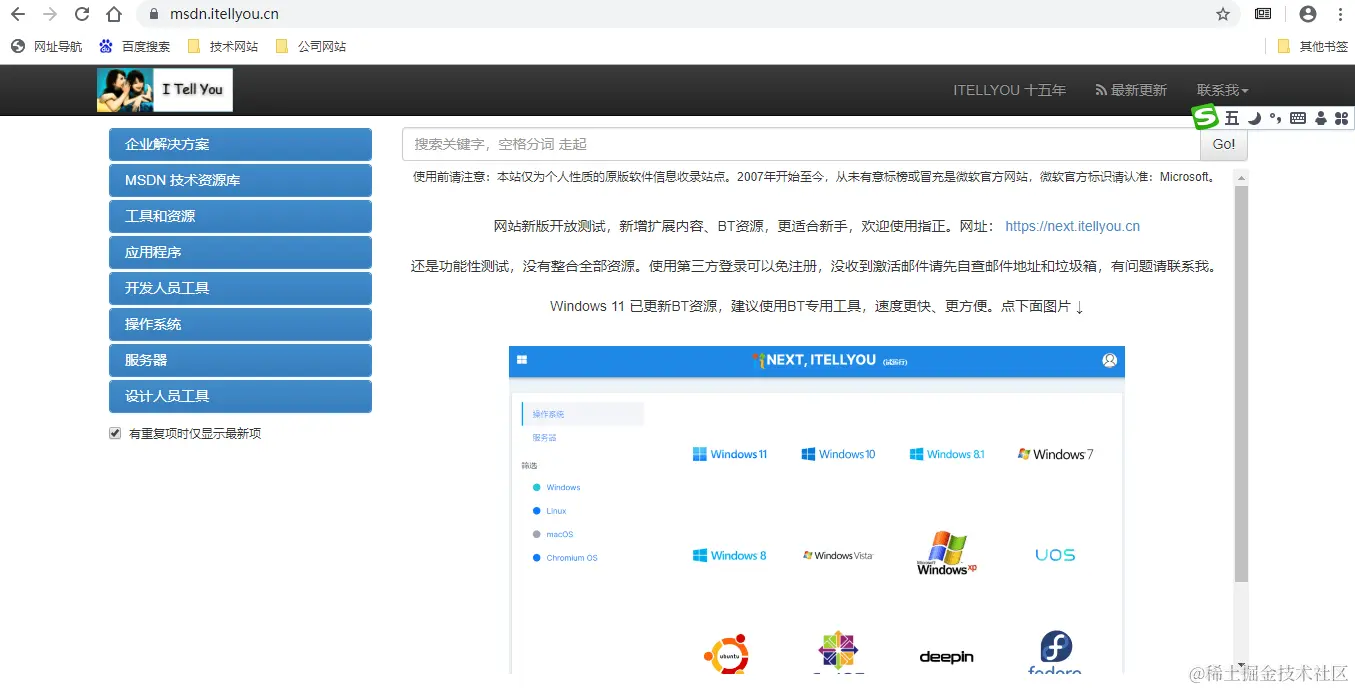Click the NEXT, ITELLYOU preview image
Viewport: 1355px width, 690px height.
[x=817, y=510]
